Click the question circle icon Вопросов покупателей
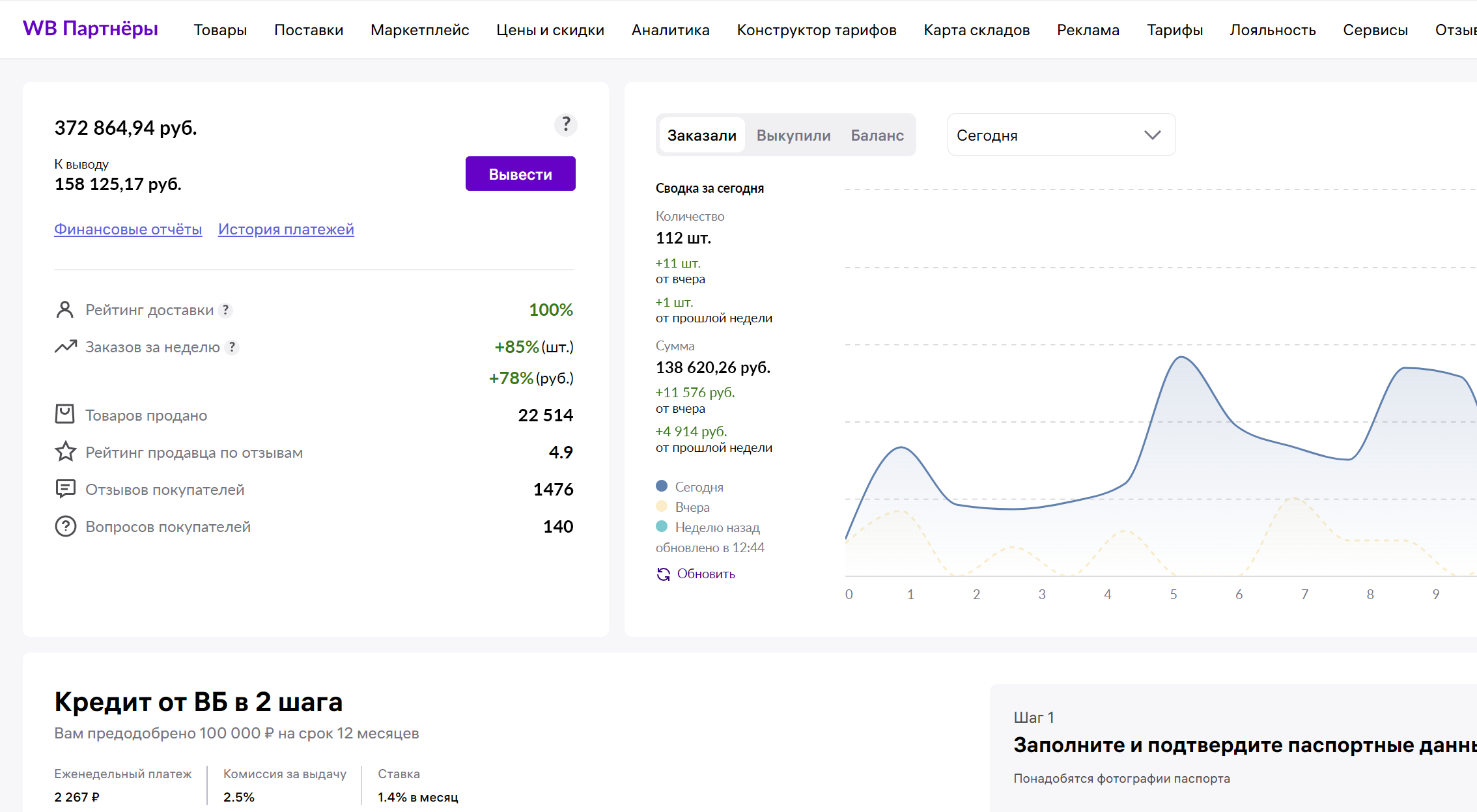Image resolution: width=1477 pixels, height=812 pixels. click(x=65, y=526)
